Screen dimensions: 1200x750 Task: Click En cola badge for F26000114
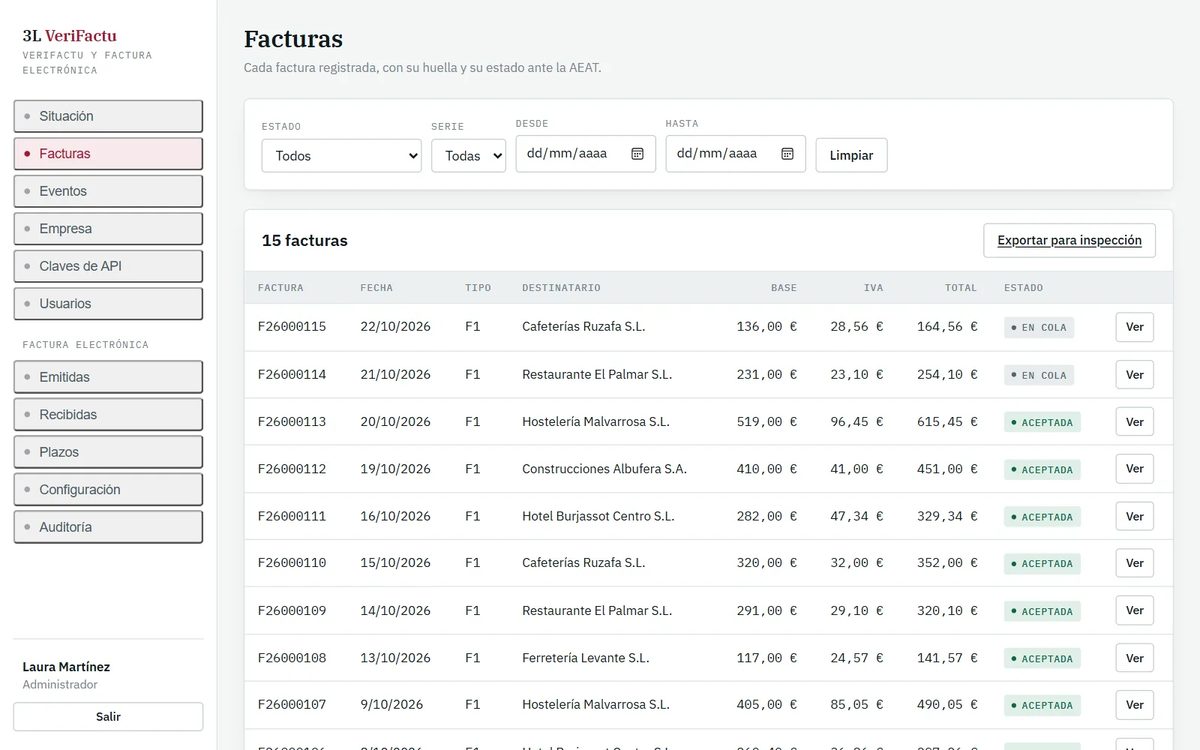[1039, 375]
